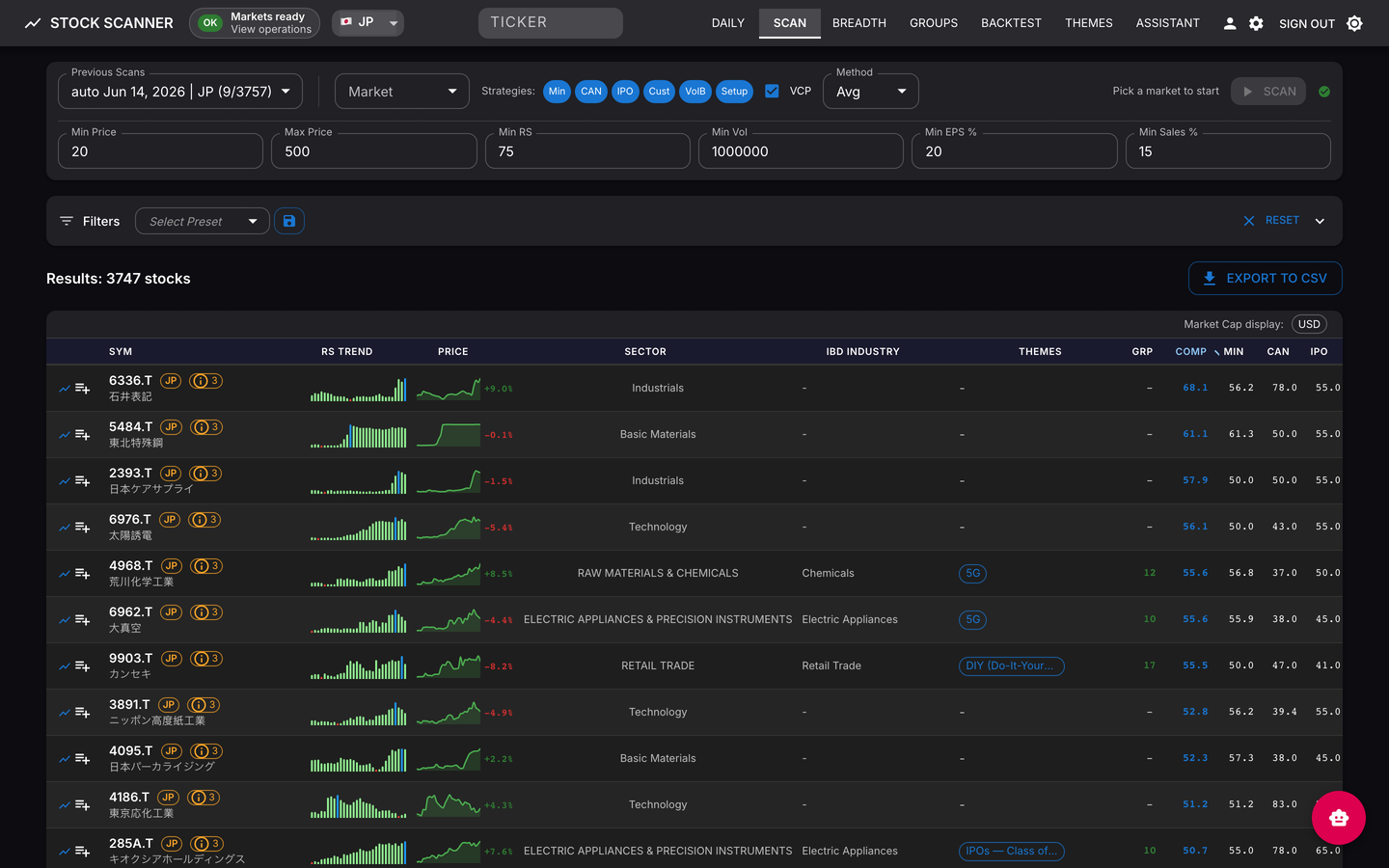Open the GROUPS tab

click(x=934, y=23)
